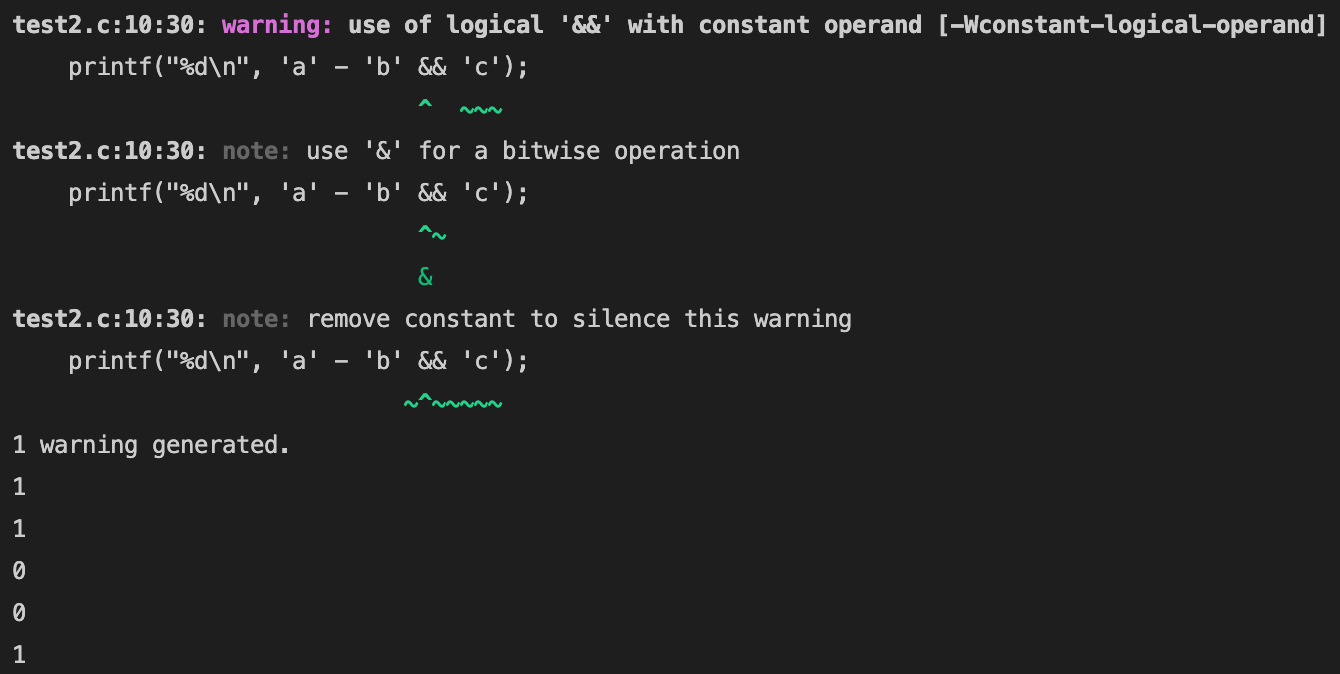Click the test2.c:10:30 link on the bitwise note line

point(110,151)
